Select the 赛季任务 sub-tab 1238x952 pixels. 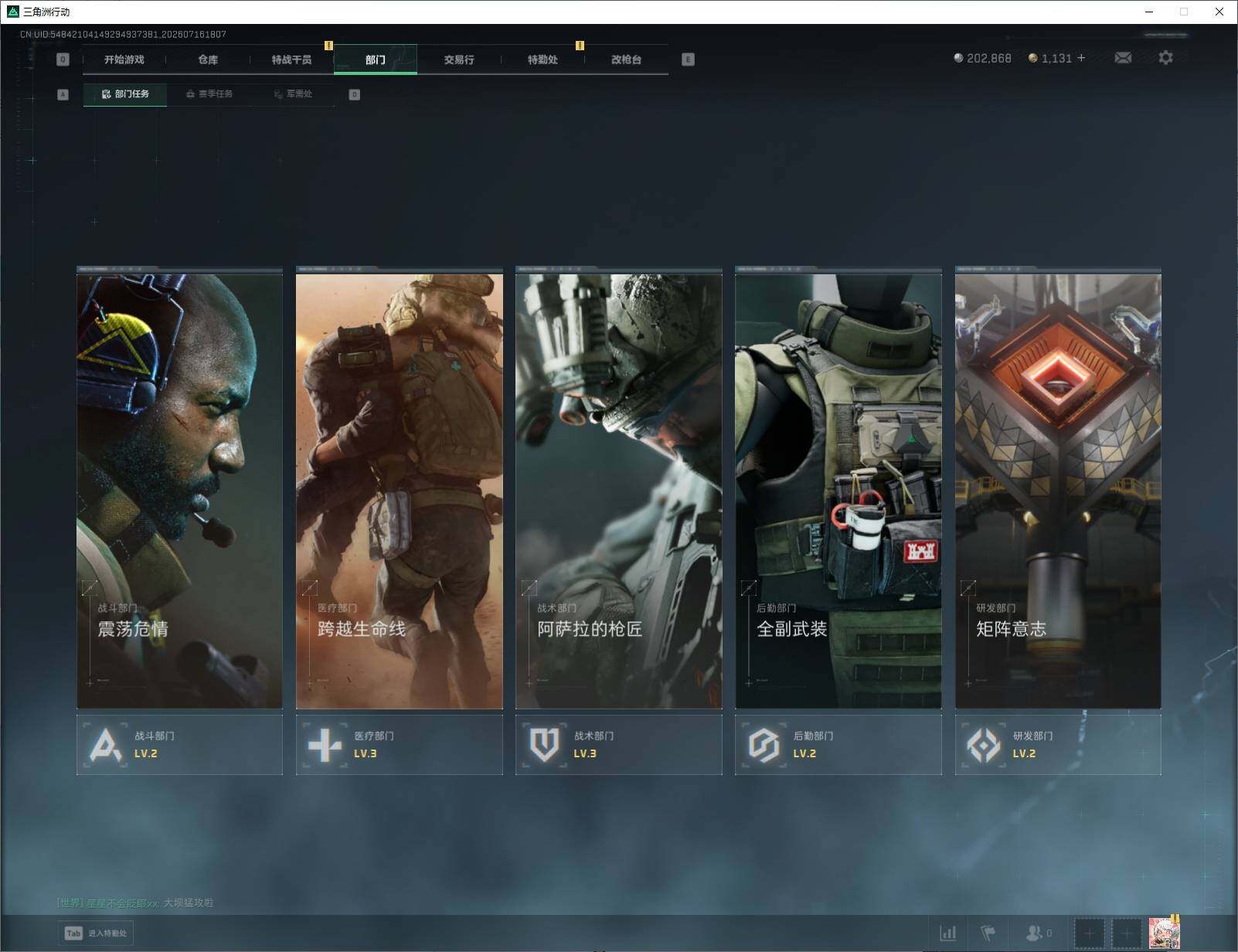pos(209,94)
